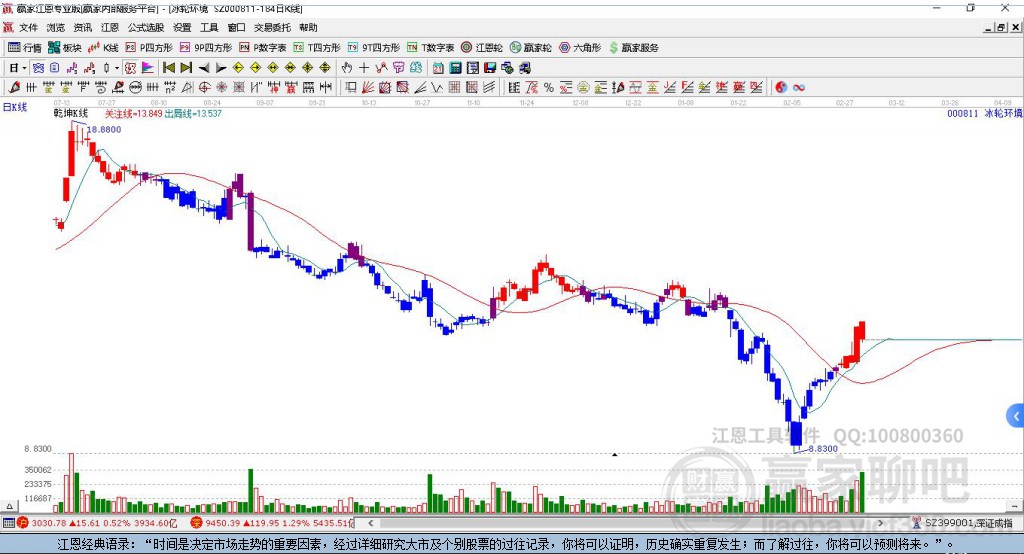This screenshot has height=554, width=1024.
Task: Jump to the first bar button
Action: pyautogui.click(x=168, y=67)
